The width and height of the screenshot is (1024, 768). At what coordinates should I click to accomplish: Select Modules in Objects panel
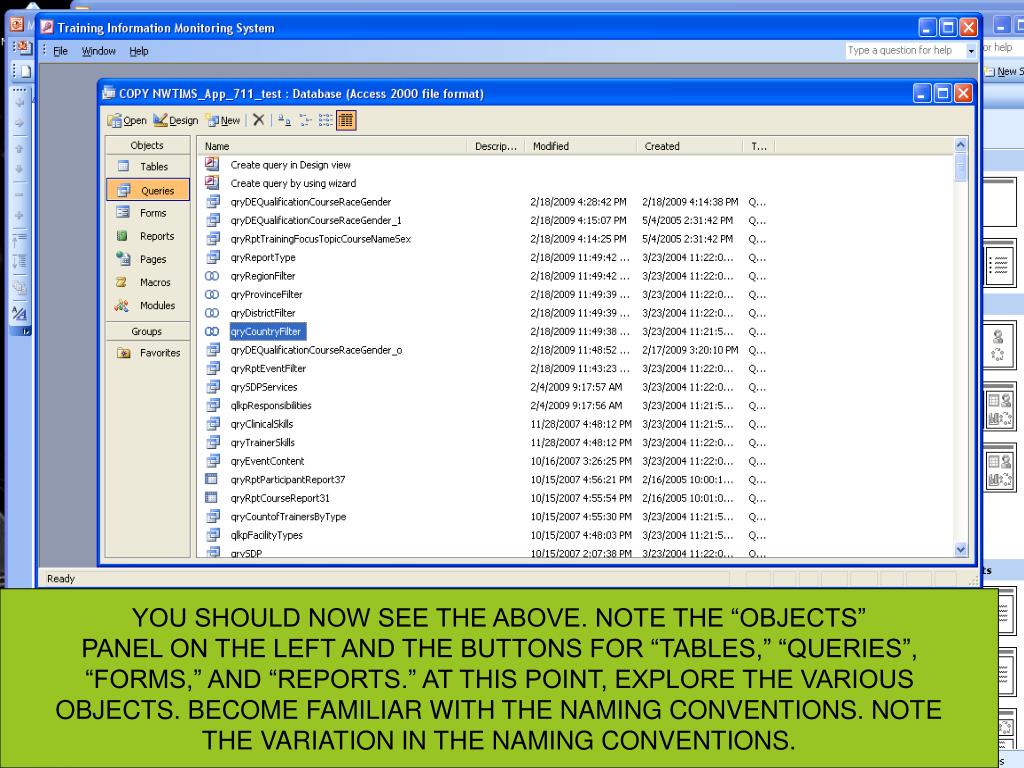click(148, 305)
